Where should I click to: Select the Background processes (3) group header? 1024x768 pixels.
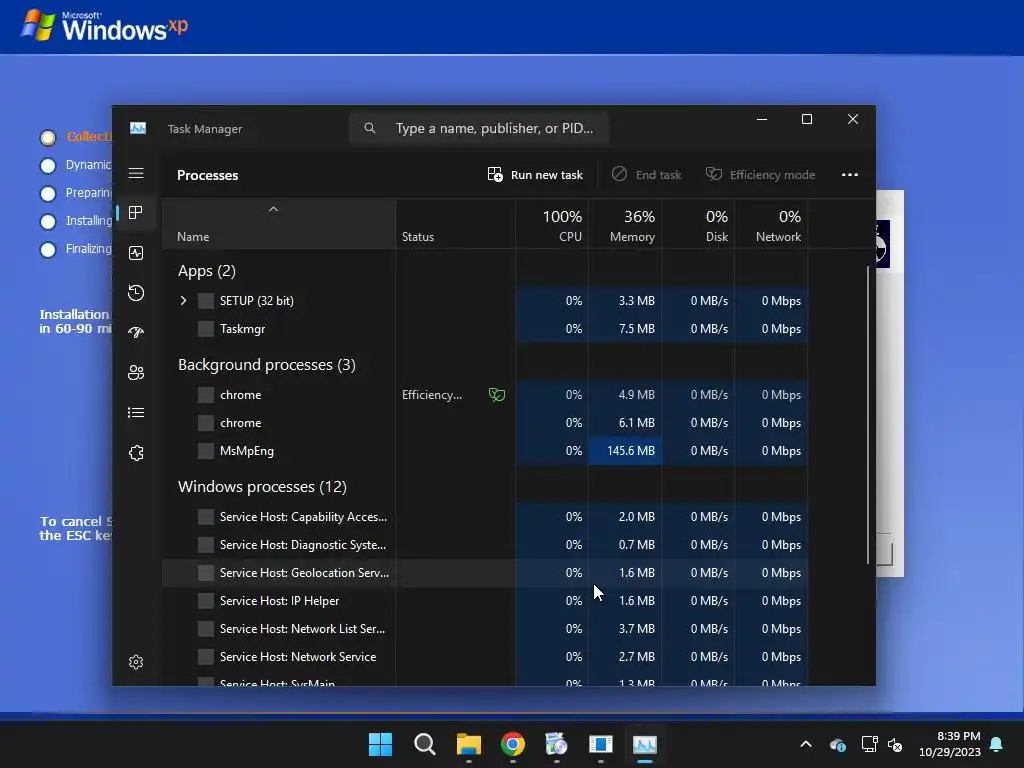coord(267,364)
